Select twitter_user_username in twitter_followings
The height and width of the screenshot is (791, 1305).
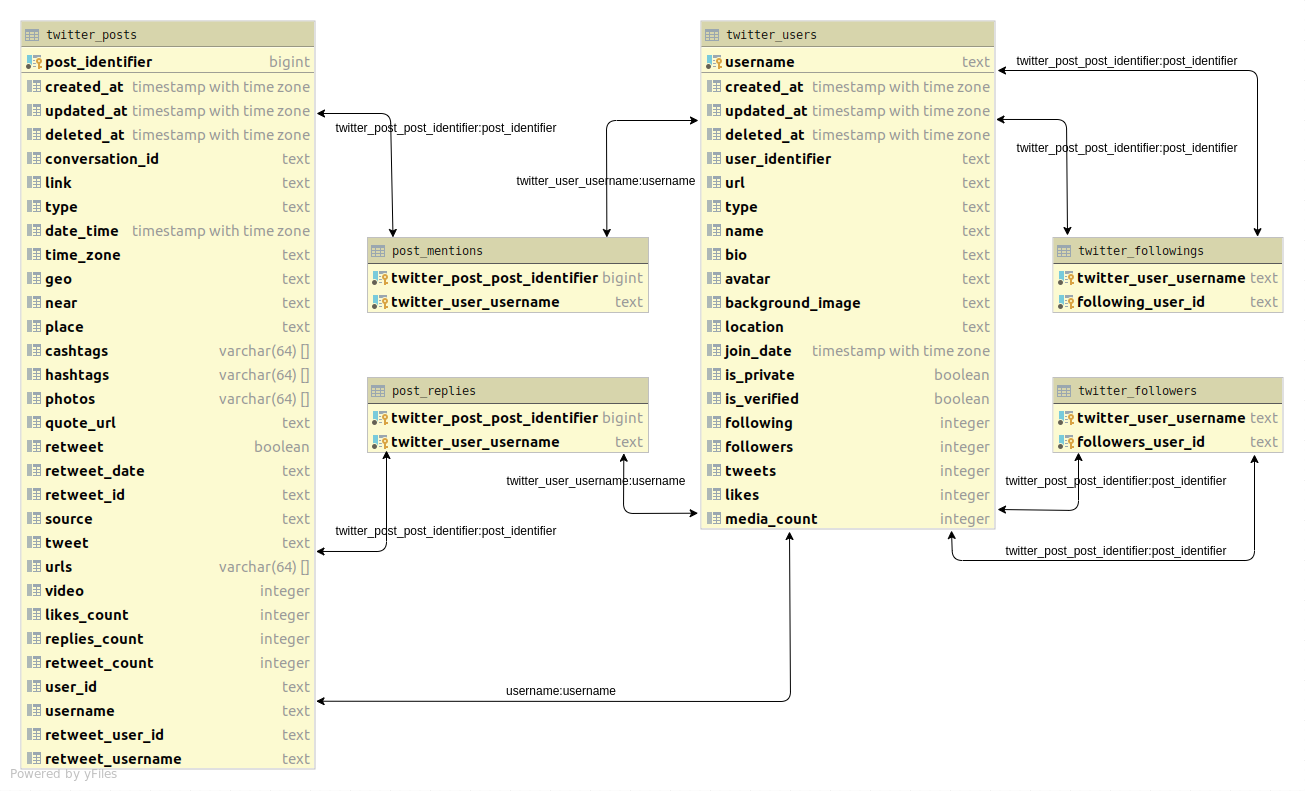click(x=1168, y=278)
